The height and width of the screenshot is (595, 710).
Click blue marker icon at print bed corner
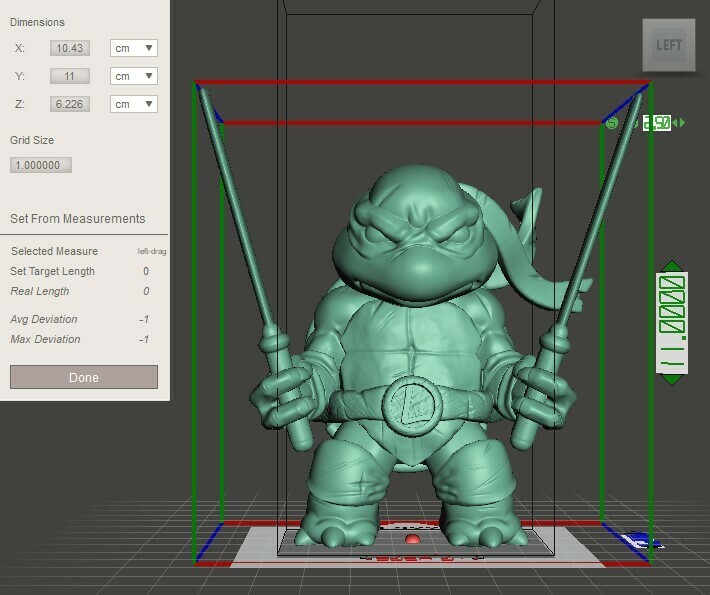click(x=638, y=541)
